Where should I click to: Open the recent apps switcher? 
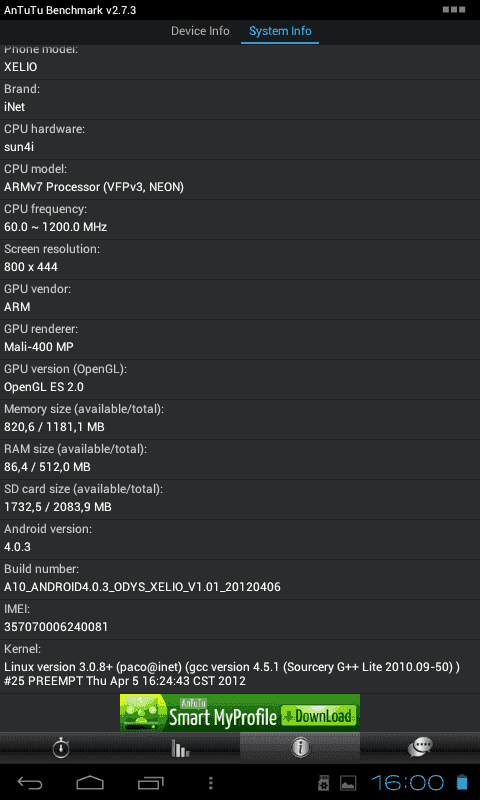150,783
